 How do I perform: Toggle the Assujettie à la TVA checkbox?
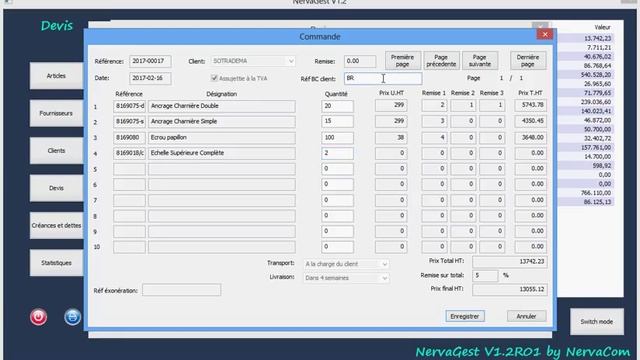coord(214,78)
